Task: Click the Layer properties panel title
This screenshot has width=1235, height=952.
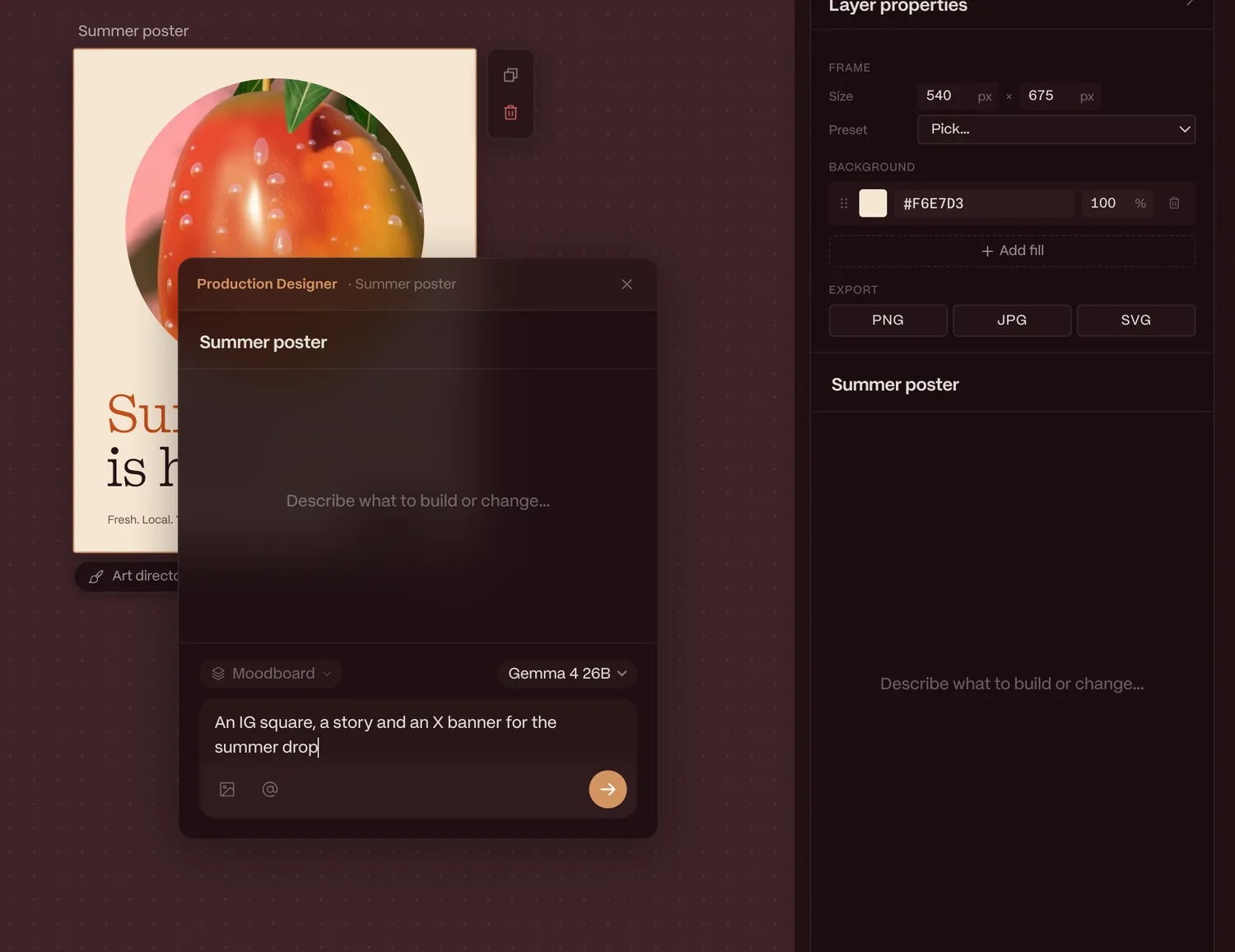Action: (x=897, y=7)
